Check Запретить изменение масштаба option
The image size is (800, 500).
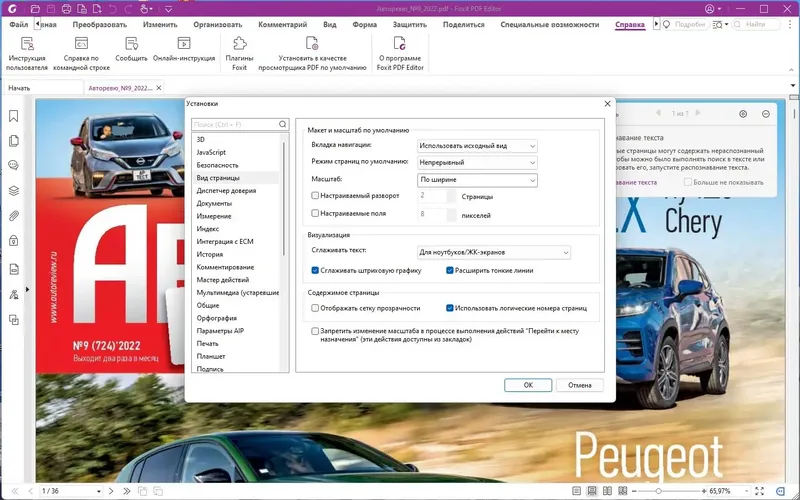(x=315, y=331)
